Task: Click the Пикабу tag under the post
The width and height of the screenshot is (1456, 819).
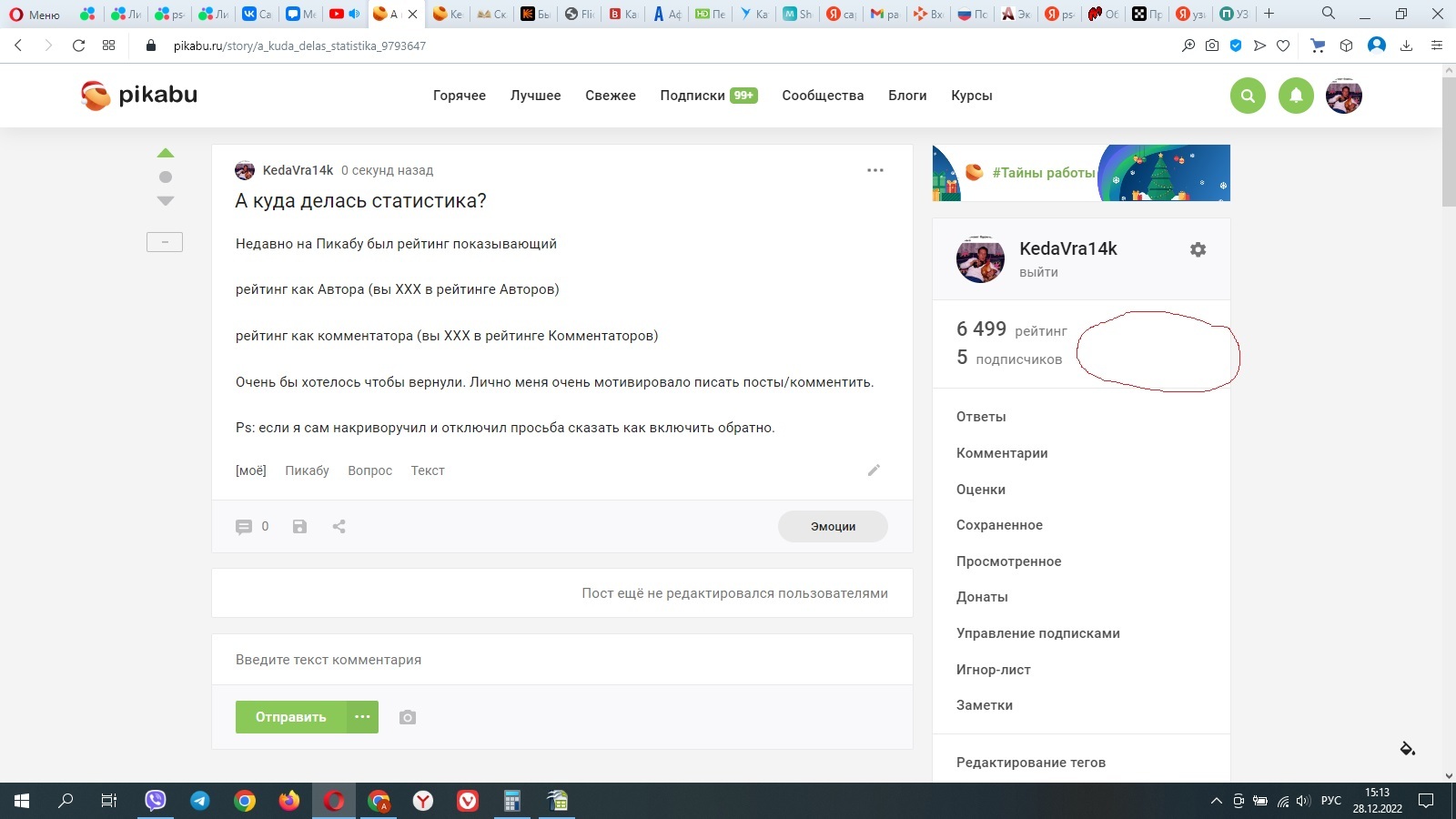Action: point(307,470)
